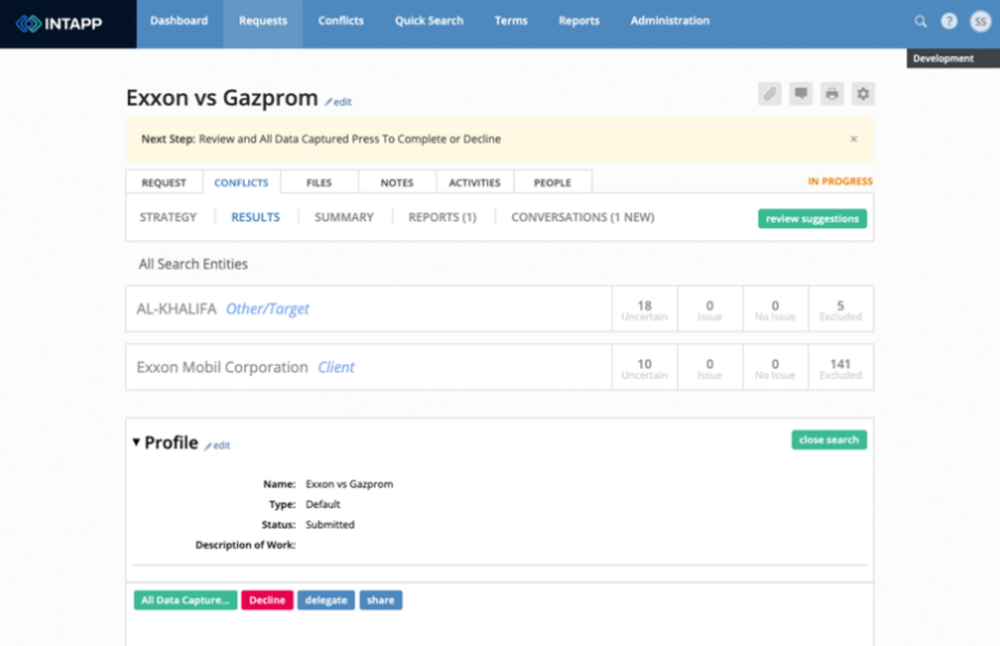Edit the Profile section

coord(217,445)
